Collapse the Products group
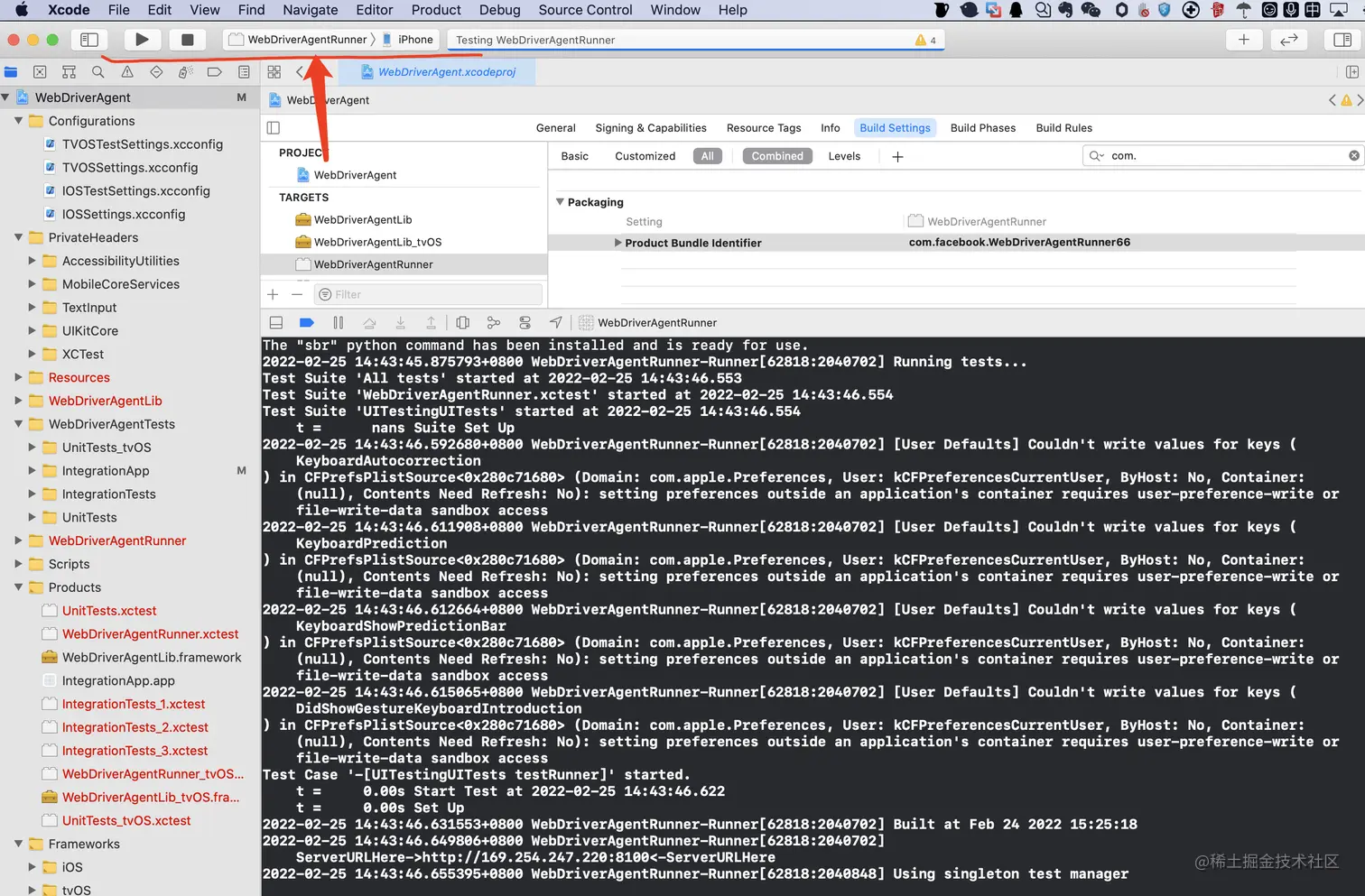The height and width of the screenshot is (896, 1365). [18, 587]
